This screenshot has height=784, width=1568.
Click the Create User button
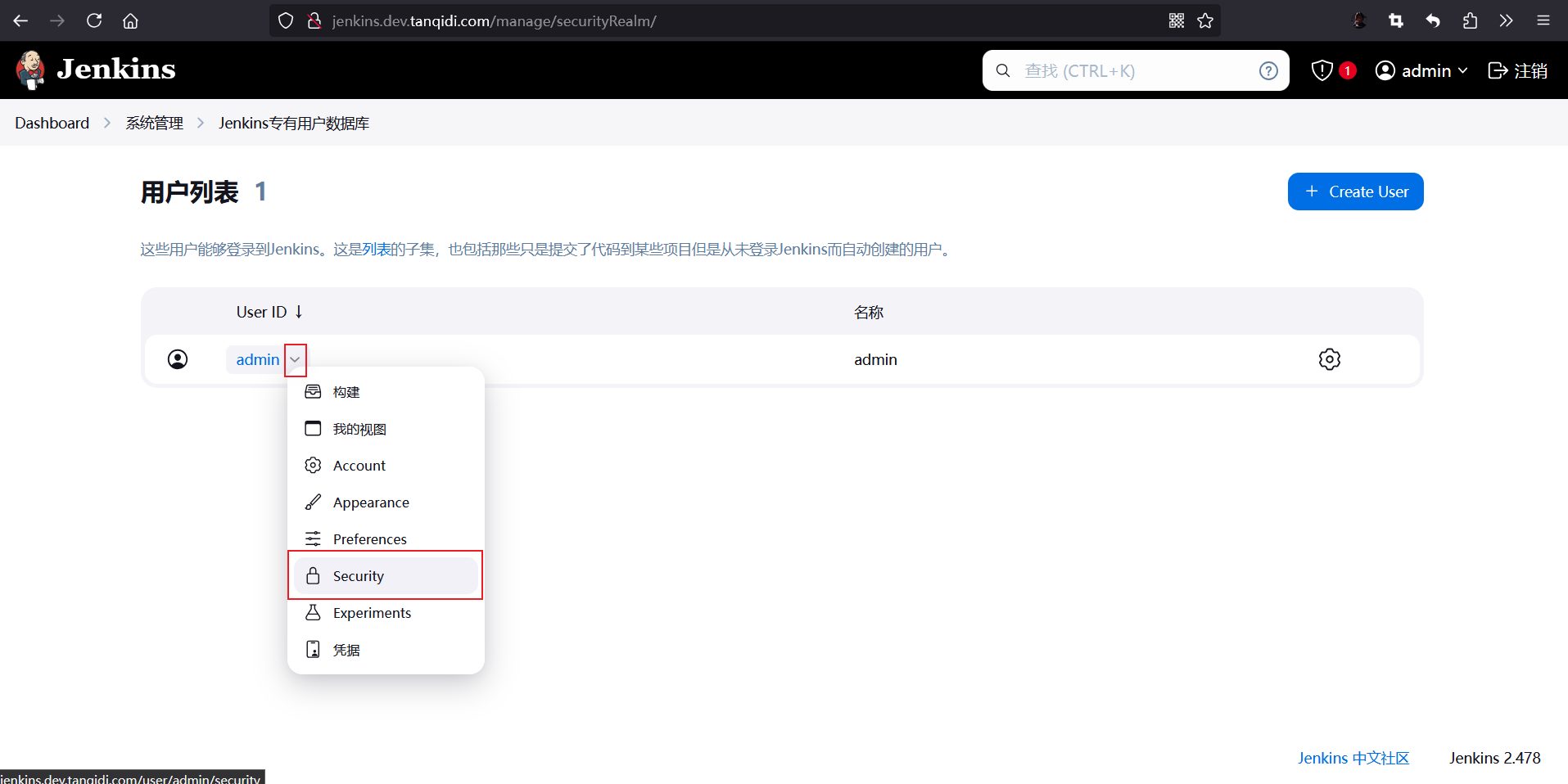(1355, 191)
